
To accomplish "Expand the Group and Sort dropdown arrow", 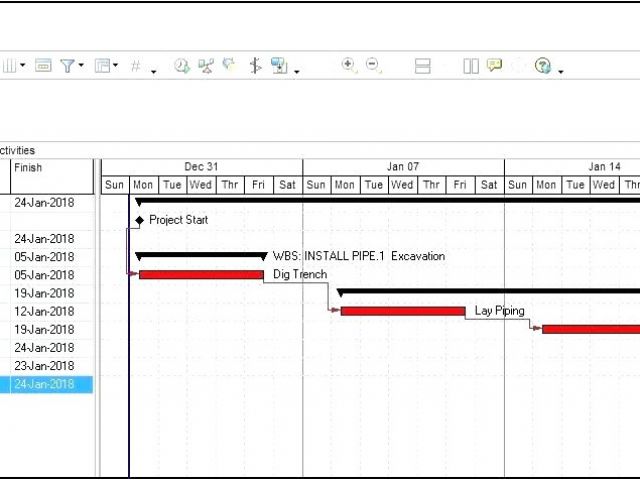I will pos(116,67).
